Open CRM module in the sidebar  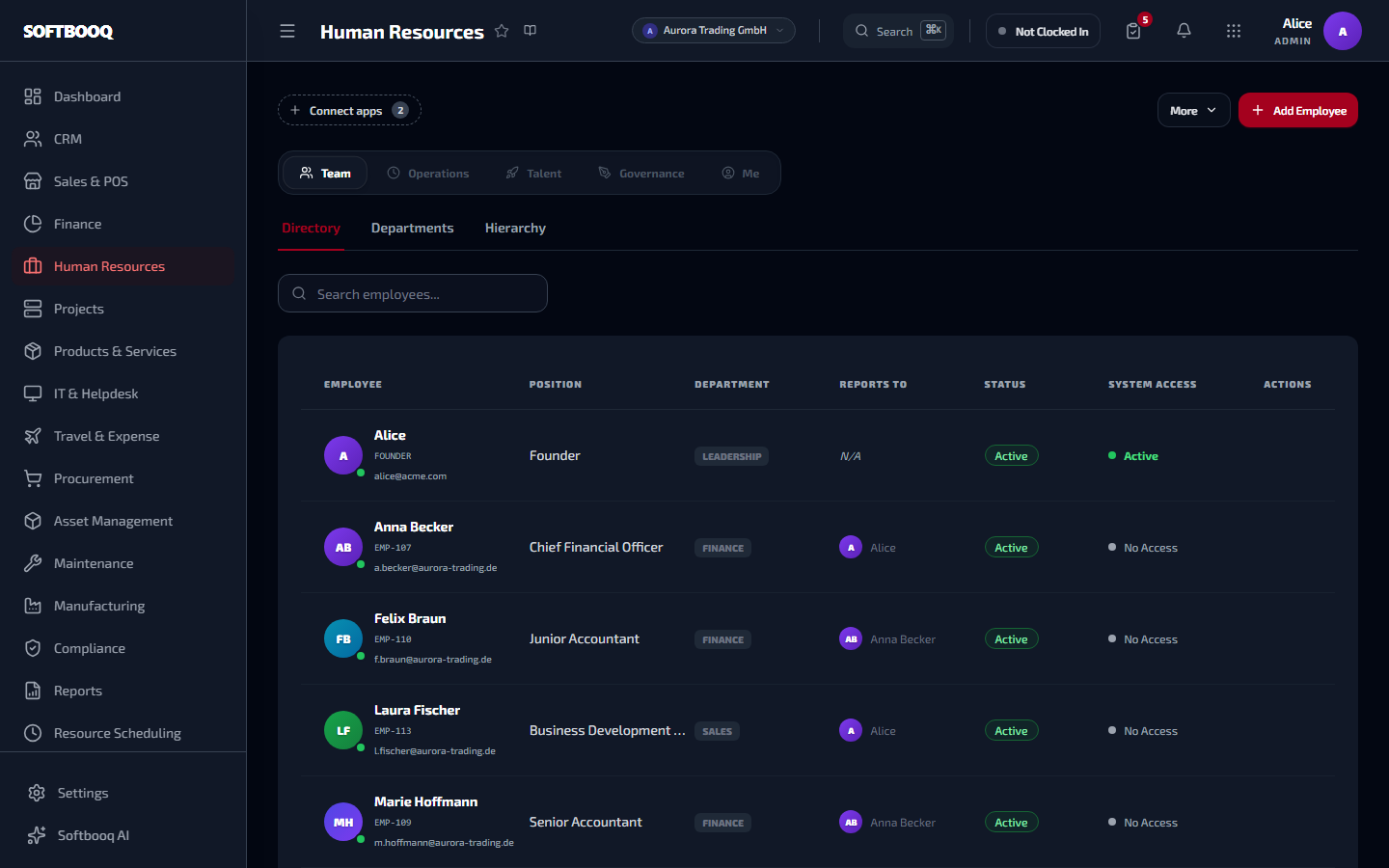pyautogui.click(x=123, y=139)
